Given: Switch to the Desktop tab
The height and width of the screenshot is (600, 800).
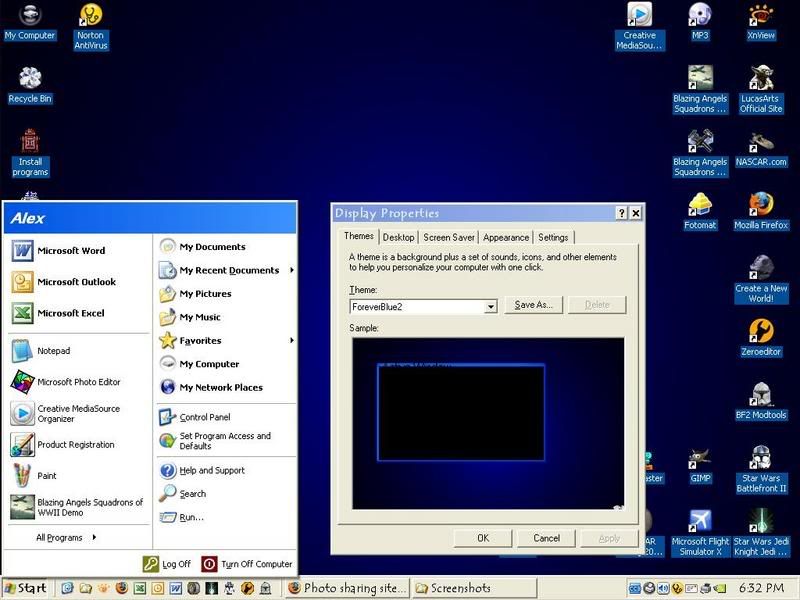Looking at the screenshot, I should [x=398, y=237].
